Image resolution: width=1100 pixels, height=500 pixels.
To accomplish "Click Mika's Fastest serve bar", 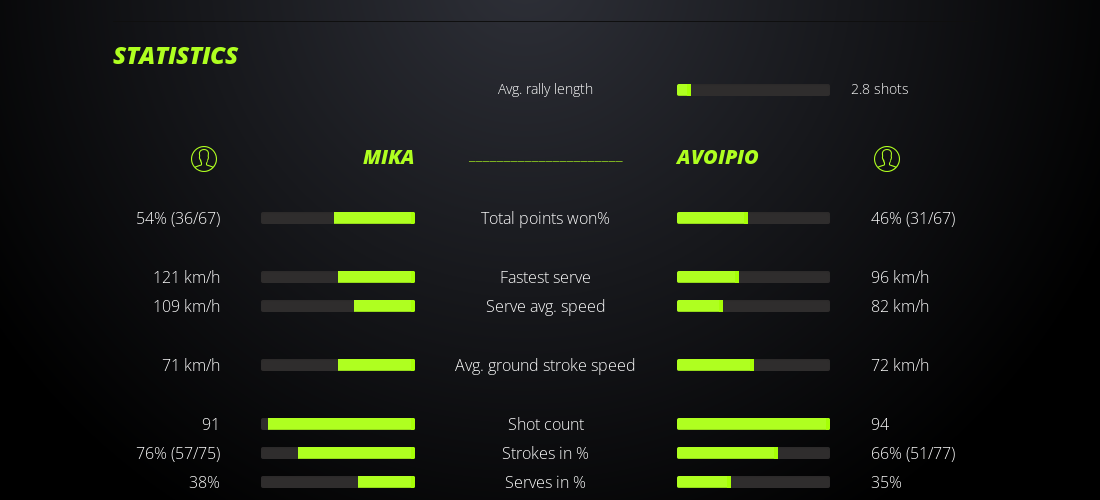I will coord(338,277).
